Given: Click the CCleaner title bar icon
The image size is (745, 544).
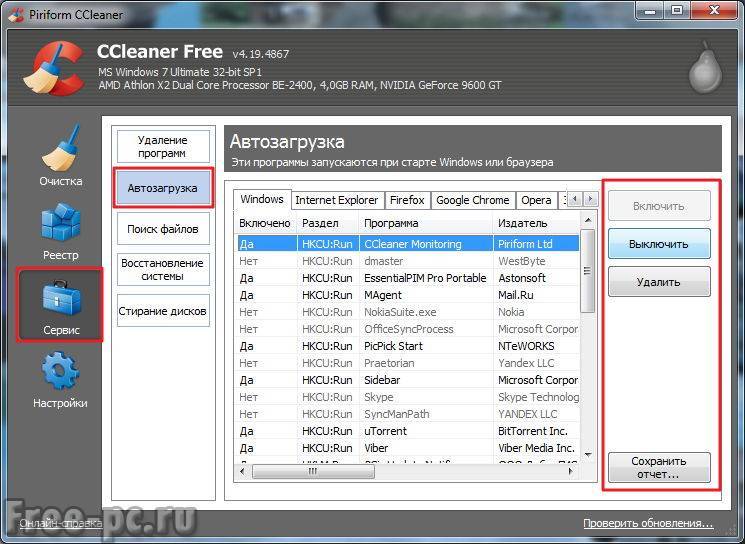Looking at the screenshot, I should (16, 15).
